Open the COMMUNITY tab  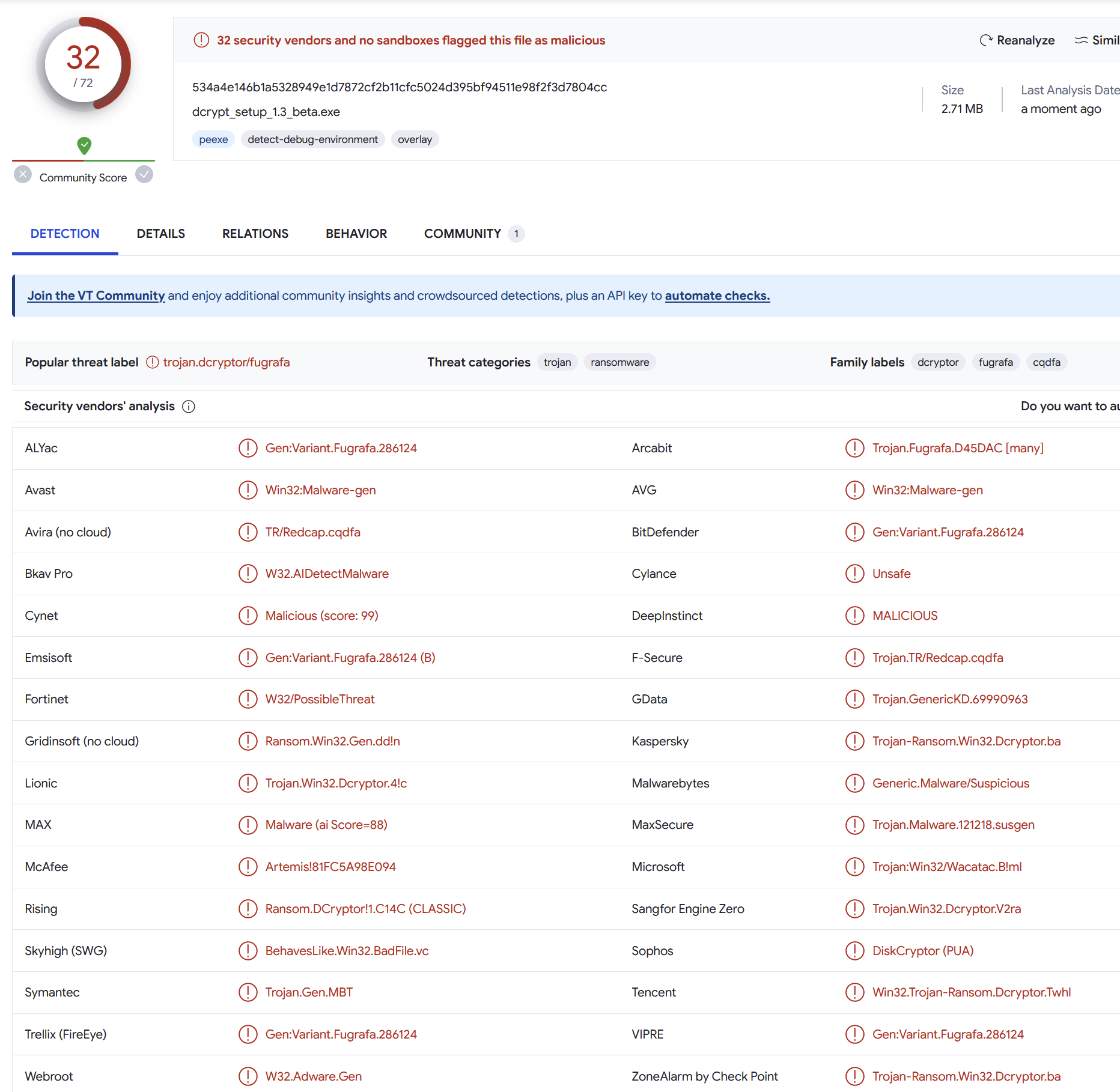(462, 234)
